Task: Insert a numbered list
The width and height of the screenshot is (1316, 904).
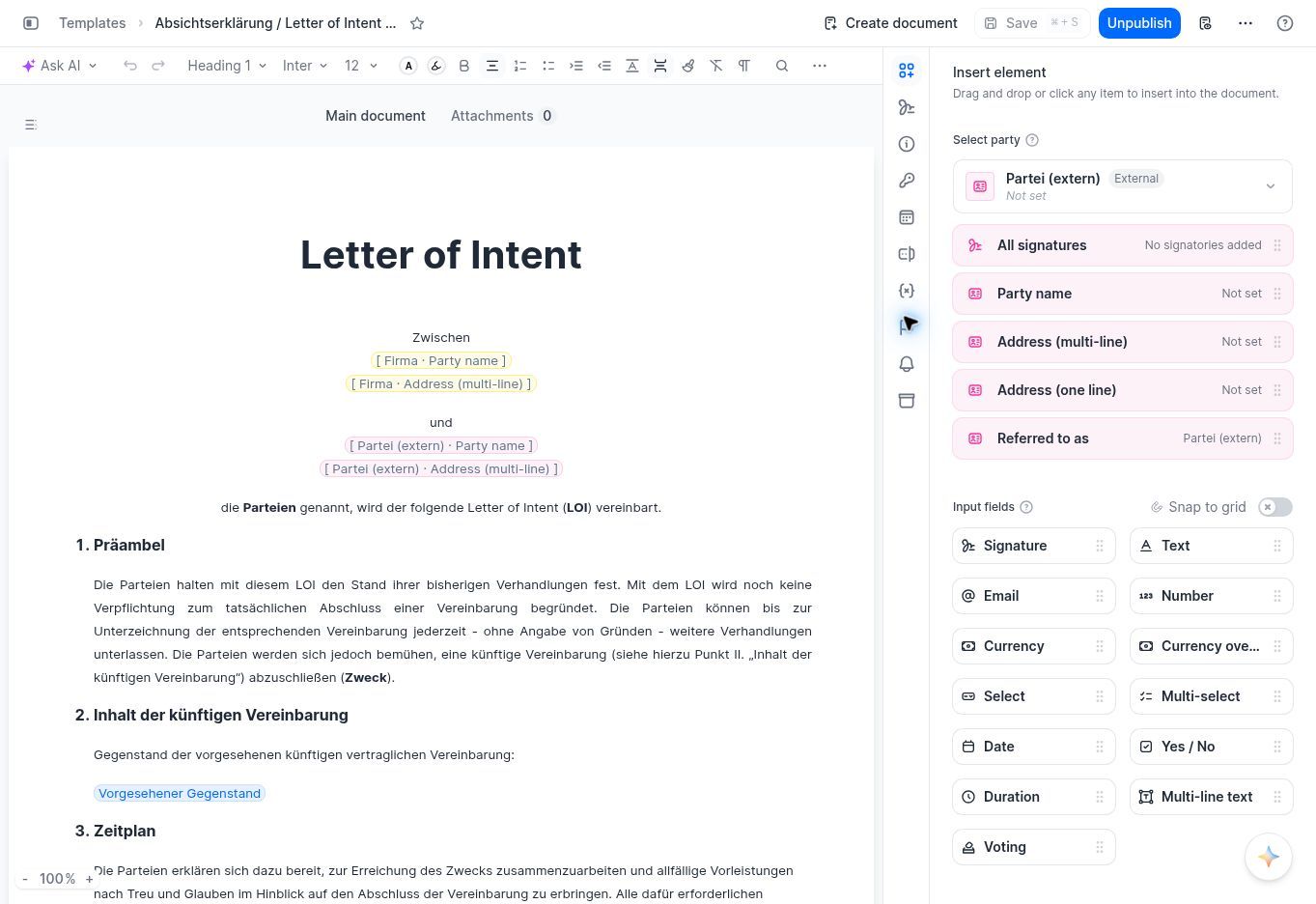Action: [x=520, y=66]
